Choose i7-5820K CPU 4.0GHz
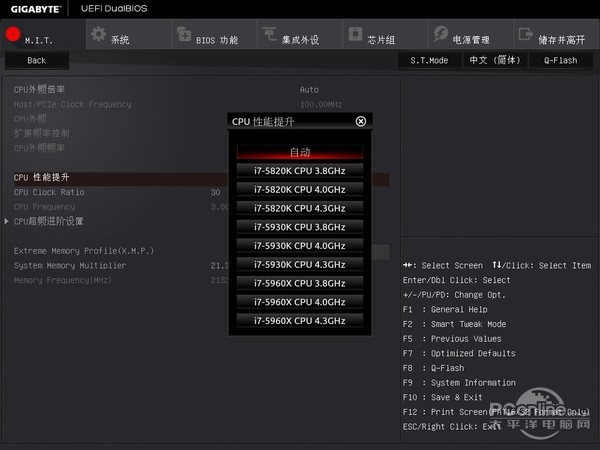 coord(300,189)
